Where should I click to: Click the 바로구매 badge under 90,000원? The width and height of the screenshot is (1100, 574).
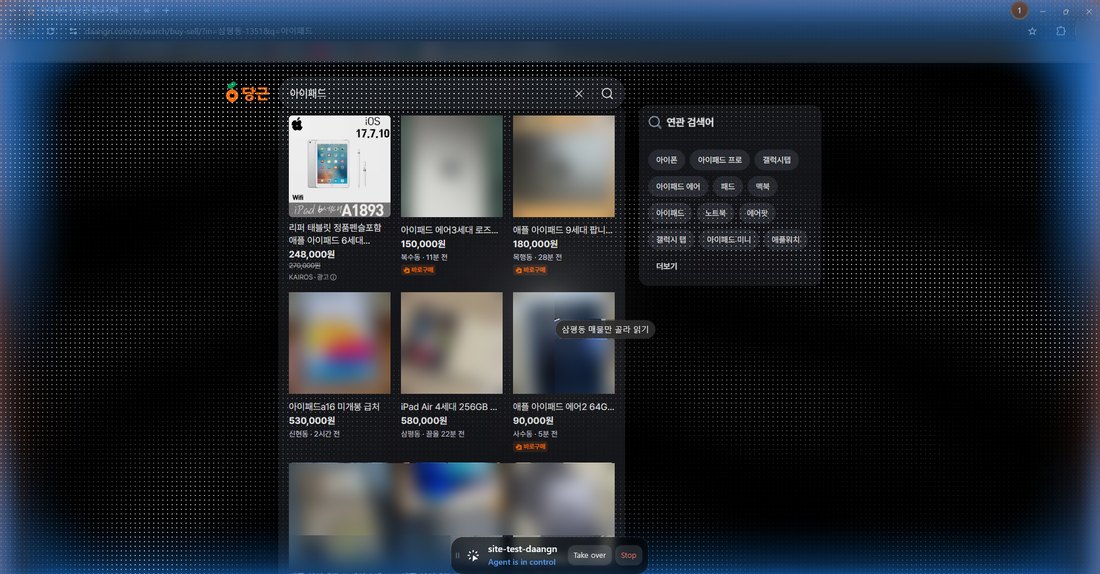pyautogui.click(x=530, y=447)
